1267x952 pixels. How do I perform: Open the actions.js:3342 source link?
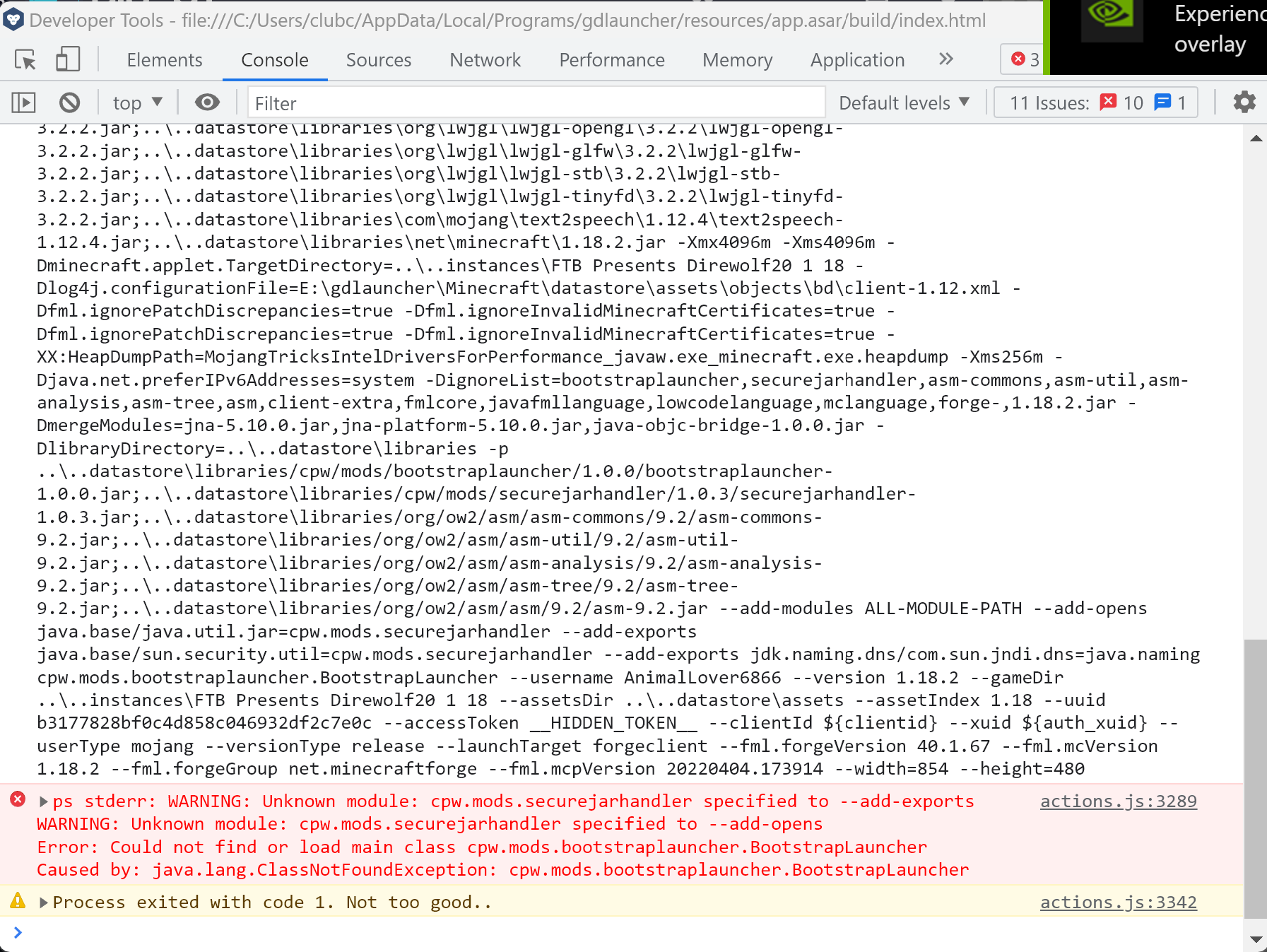coord(1119,902)
